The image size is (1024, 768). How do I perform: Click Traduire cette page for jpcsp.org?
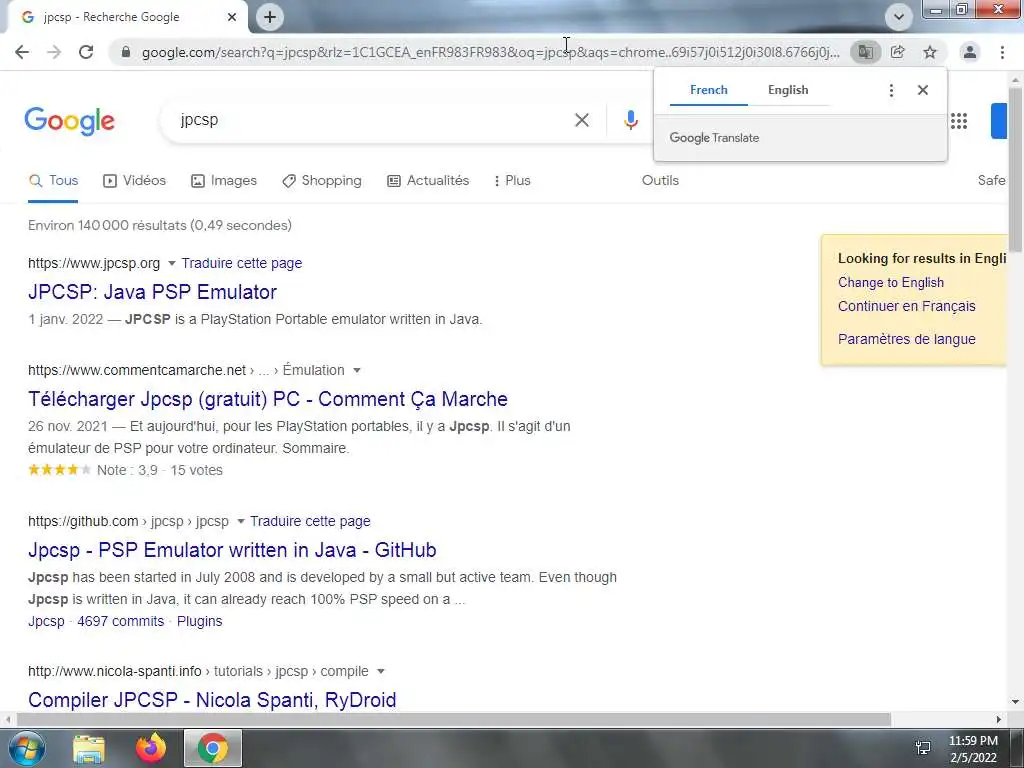(x=242, y=263)
